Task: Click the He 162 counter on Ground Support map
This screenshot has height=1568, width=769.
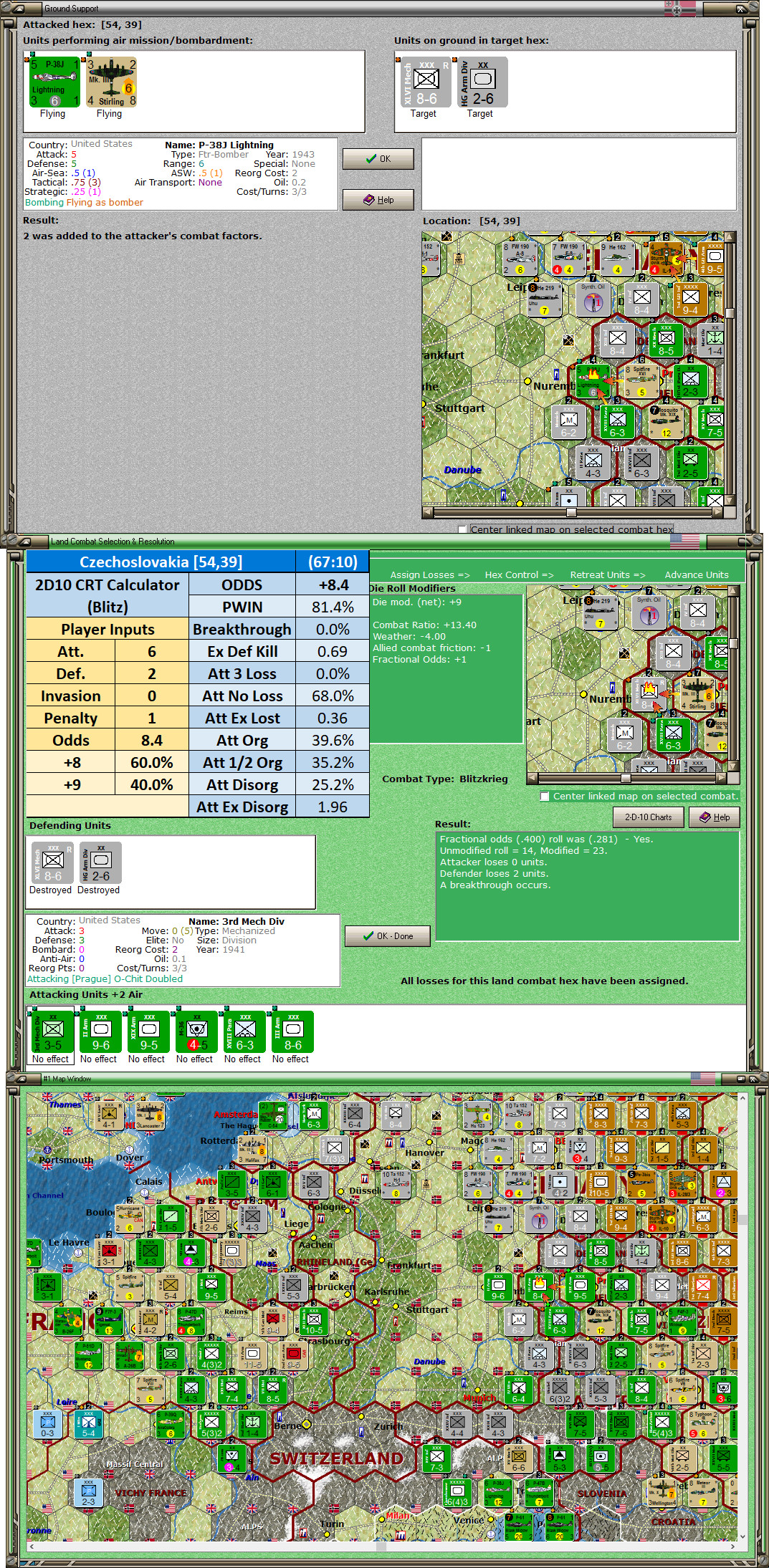Action: [x=617, y=259]
